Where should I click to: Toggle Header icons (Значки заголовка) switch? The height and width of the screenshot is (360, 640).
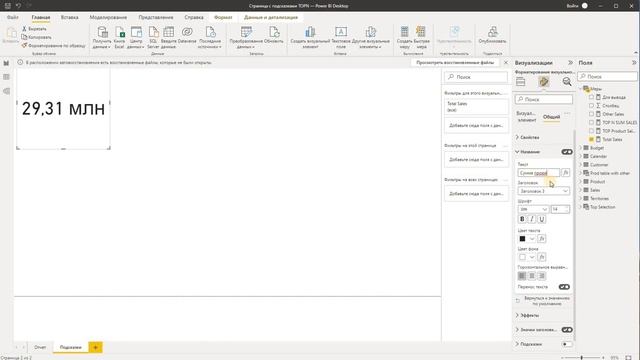coord(567,330)
